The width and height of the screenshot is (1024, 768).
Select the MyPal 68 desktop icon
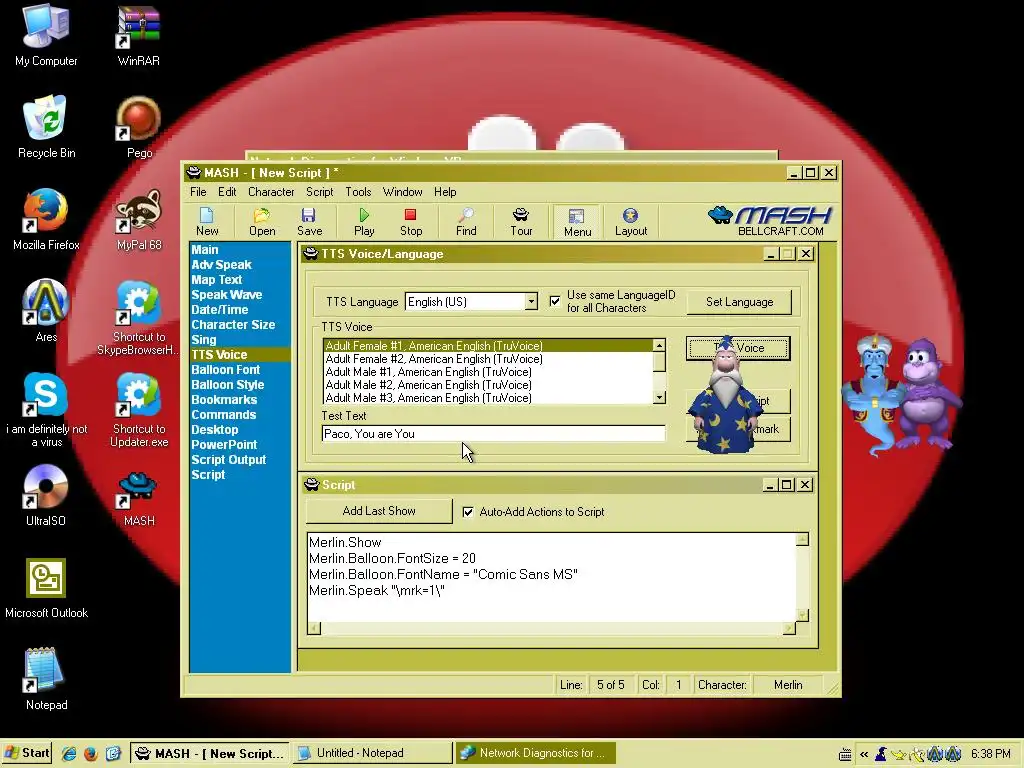pyautogui.click(x=138, y=219)
